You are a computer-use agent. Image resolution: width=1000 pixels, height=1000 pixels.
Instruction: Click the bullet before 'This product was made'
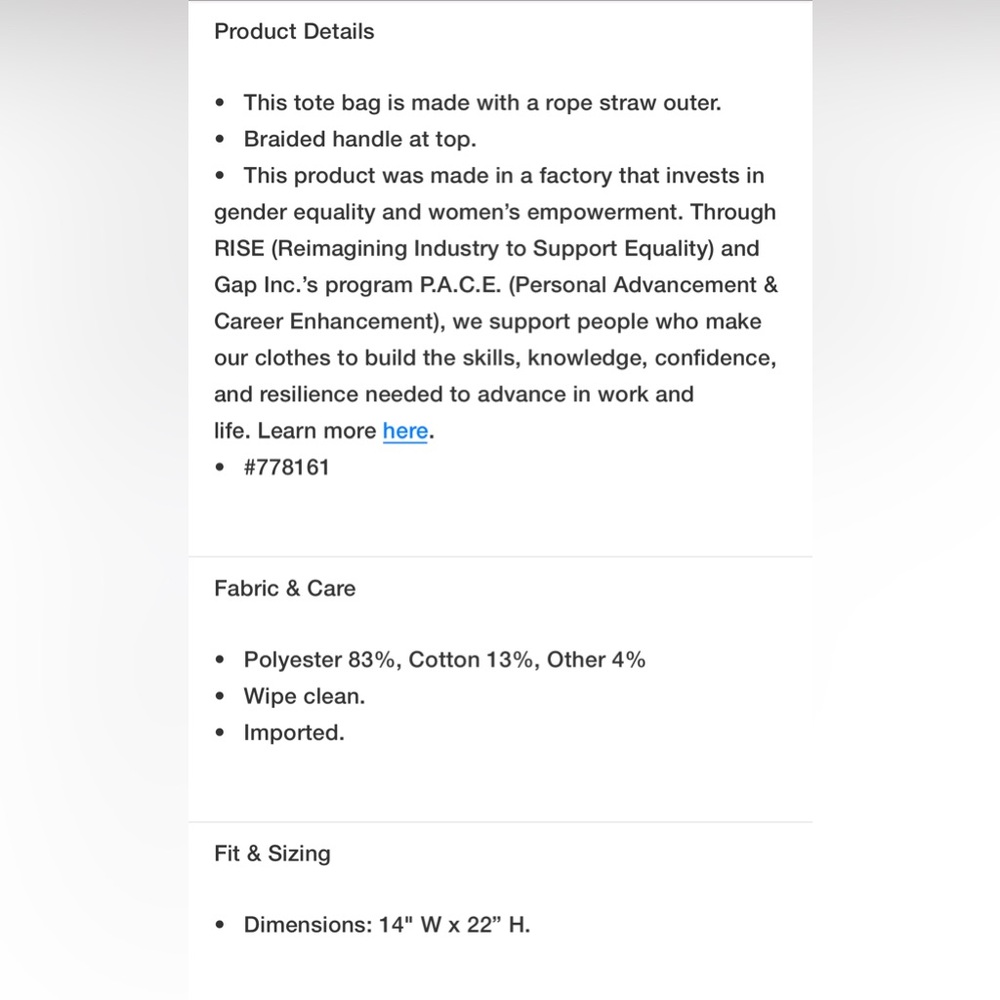tap(220, 175)
